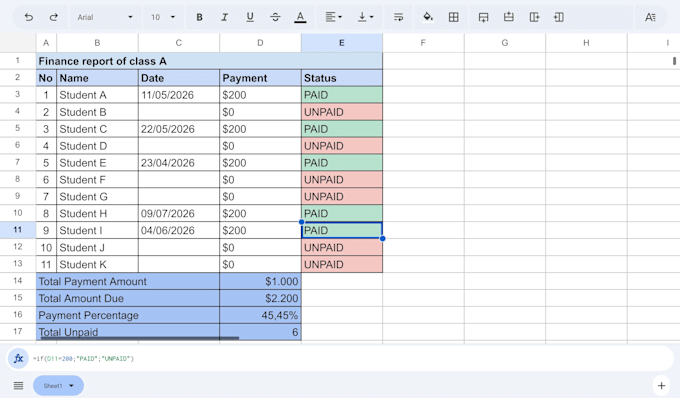This screenshot has width=680, height=398.
Task: Add a new sheet with the plus button
Action: click(661, 385)
